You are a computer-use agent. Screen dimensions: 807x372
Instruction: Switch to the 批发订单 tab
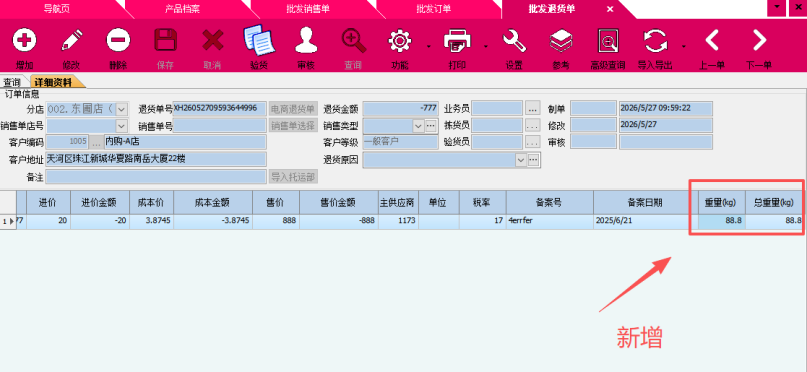(x=433, y=9)
